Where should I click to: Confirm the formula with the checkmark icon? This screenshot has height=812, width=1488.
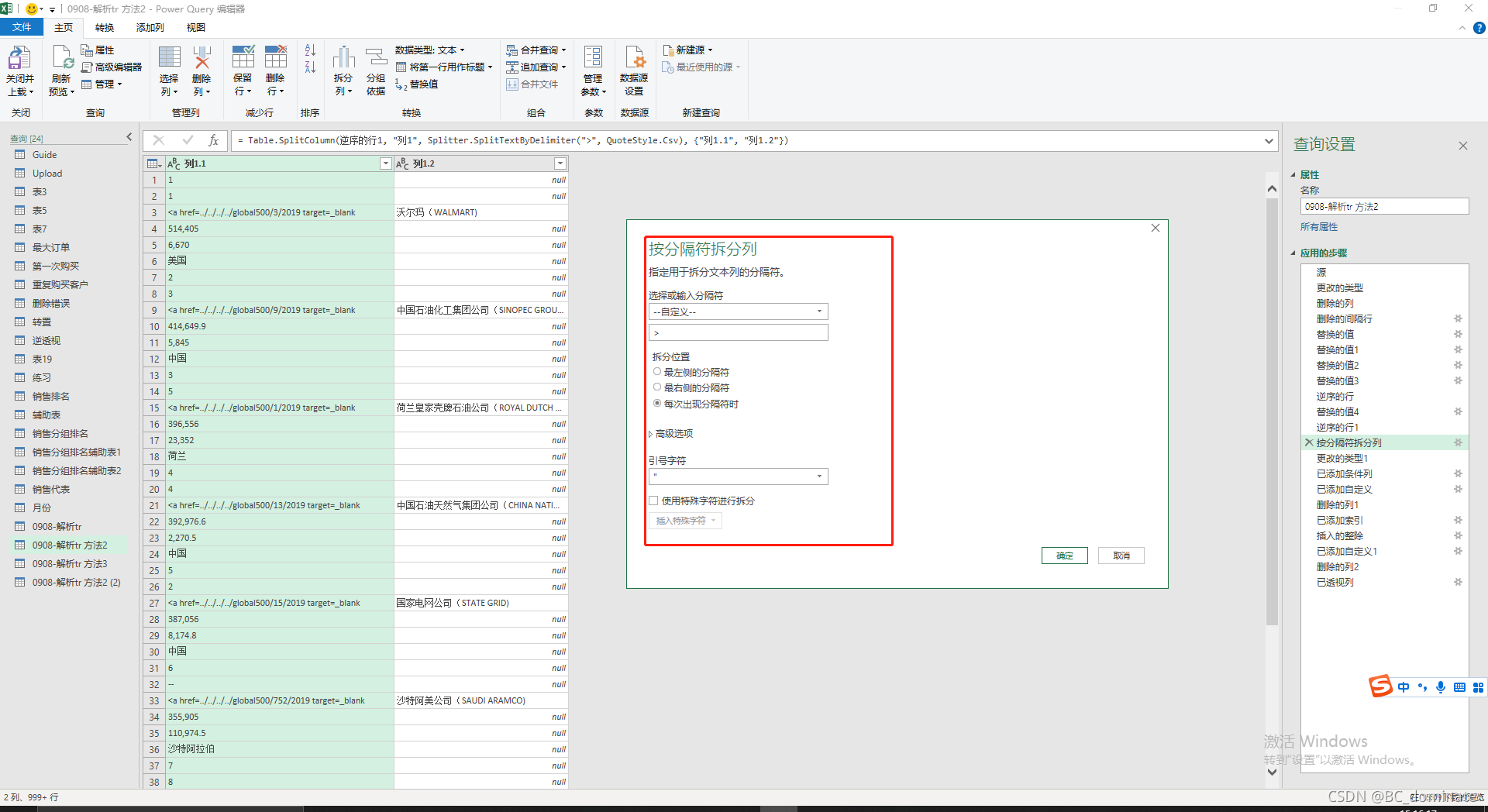[x=187, y=140]
